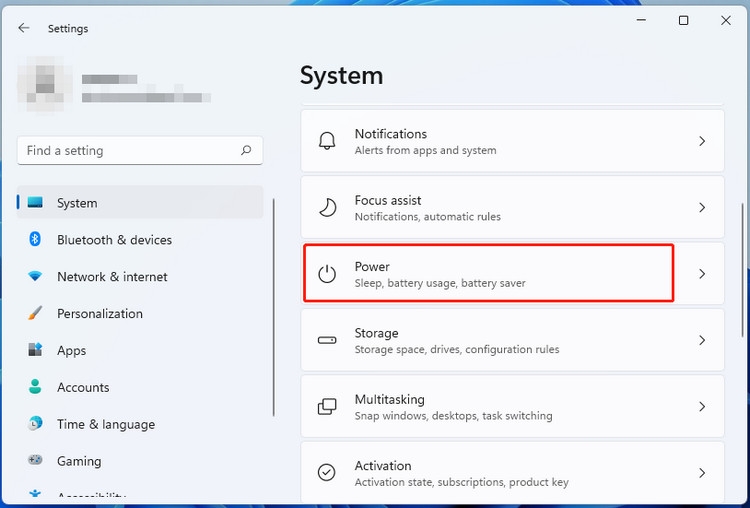Click 'Storage space, drives, configuration rules'
Screen dimensions: 750x508
tap(457, 349)
